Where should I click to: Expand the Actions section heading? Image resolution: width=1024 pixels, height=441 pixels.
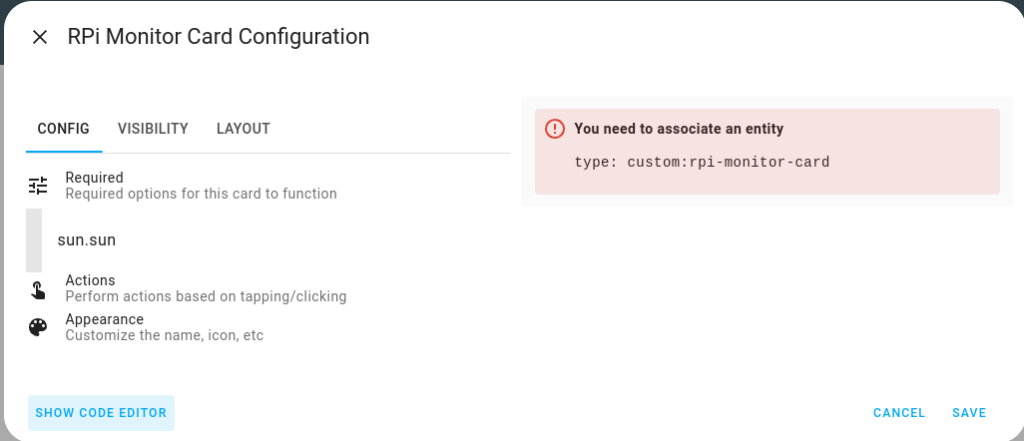268,288
